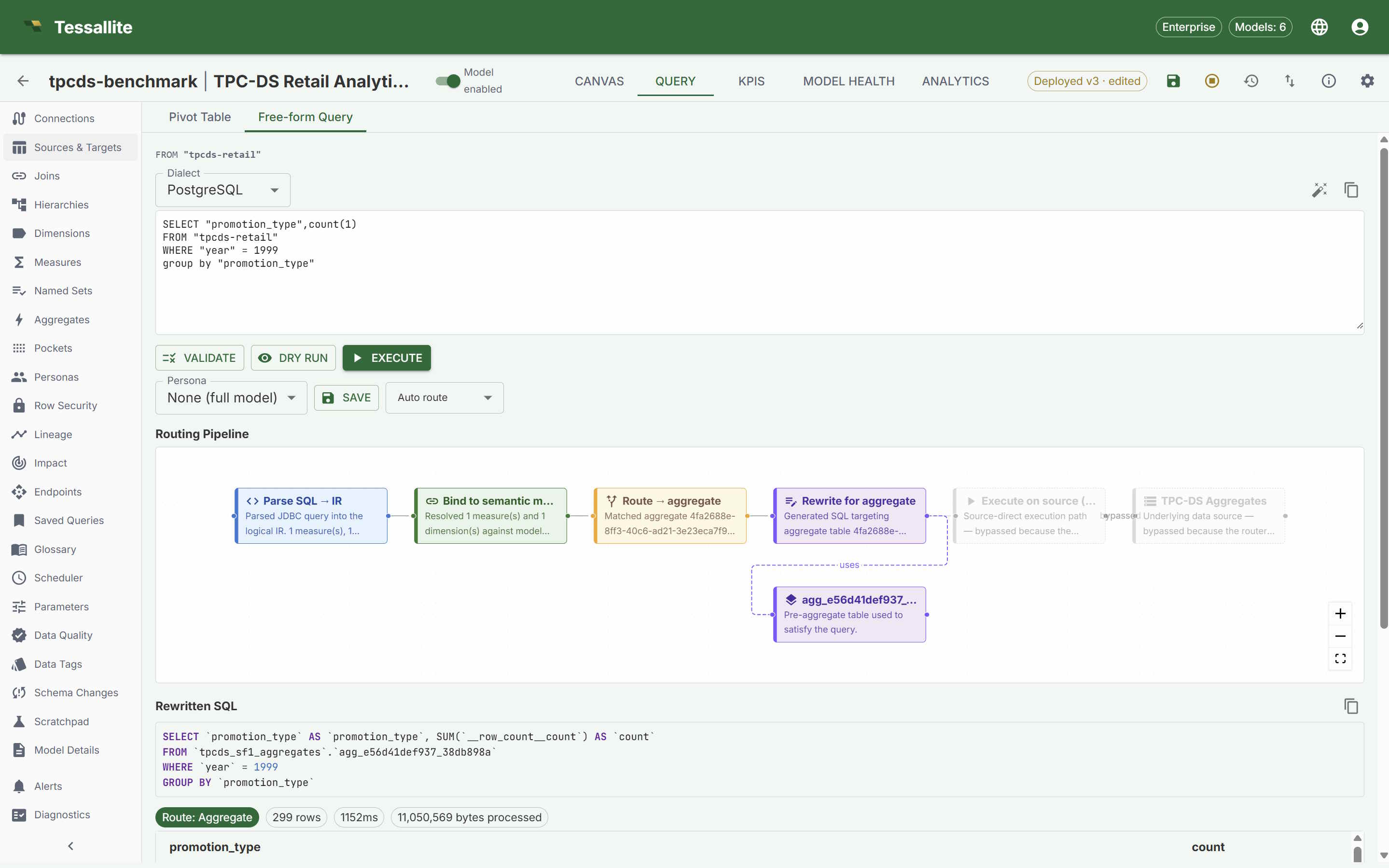The image size is (1389, 868).
Task: Select the Route → aggregate node
Action: point(670,515)
